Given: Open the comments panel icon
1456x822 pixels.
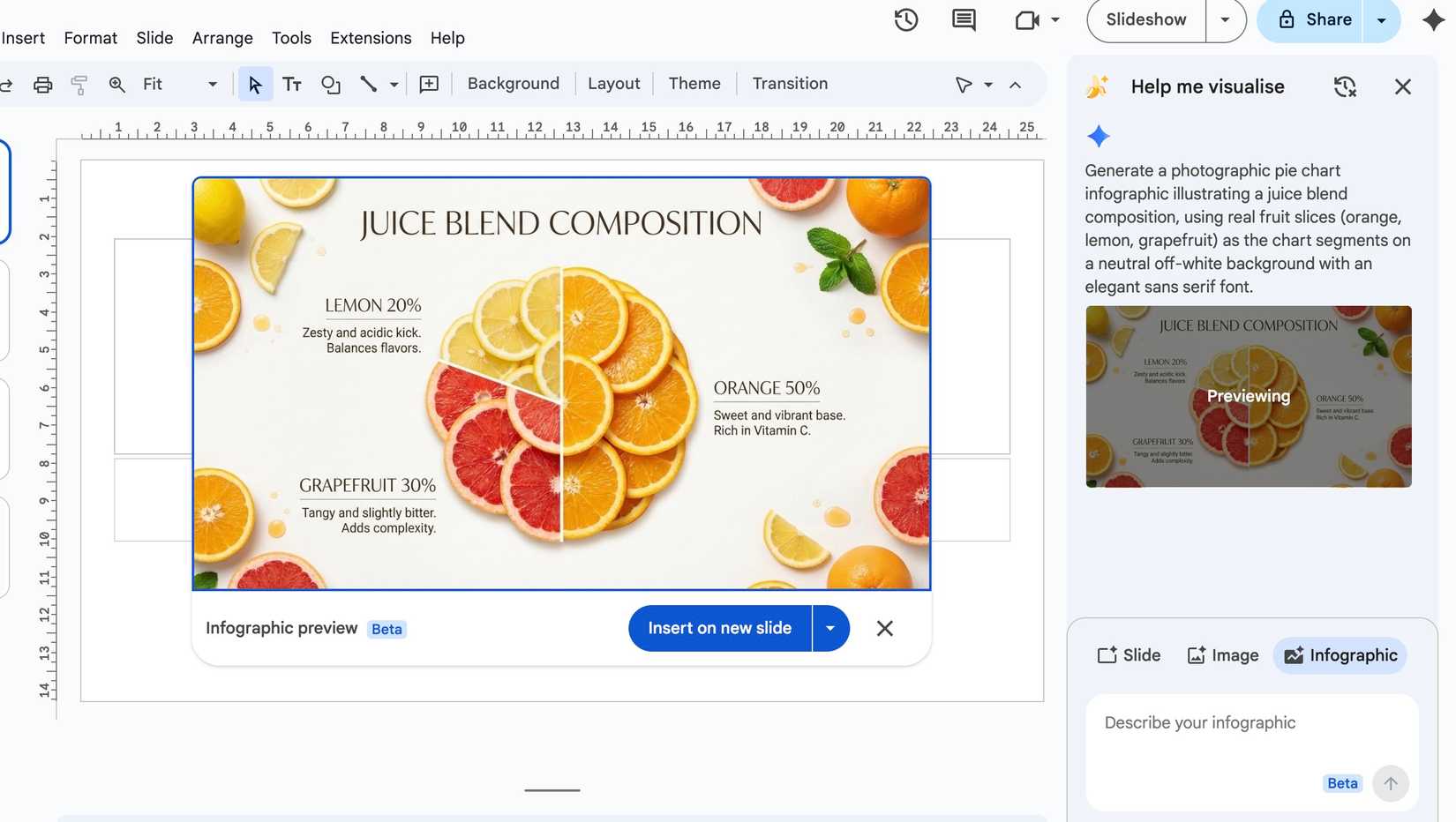Looking at the screenshot, I should click(964, 20).
